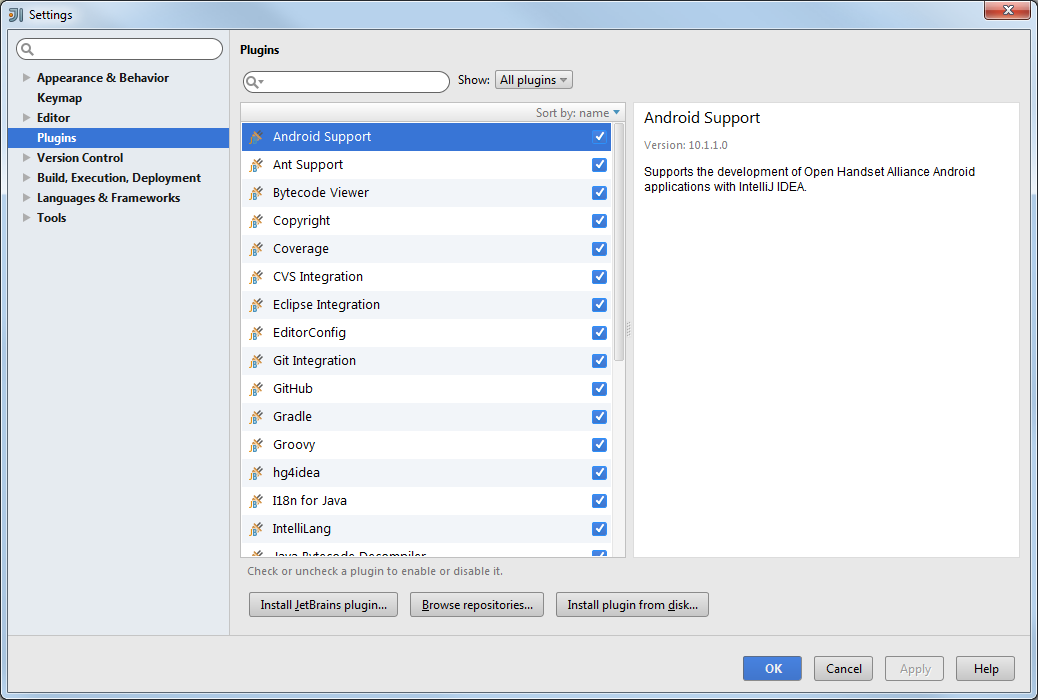Viewport: 1038px width, 700px height.
Task: Open the Show All plugins dropdown
Action: click(534, 80)
